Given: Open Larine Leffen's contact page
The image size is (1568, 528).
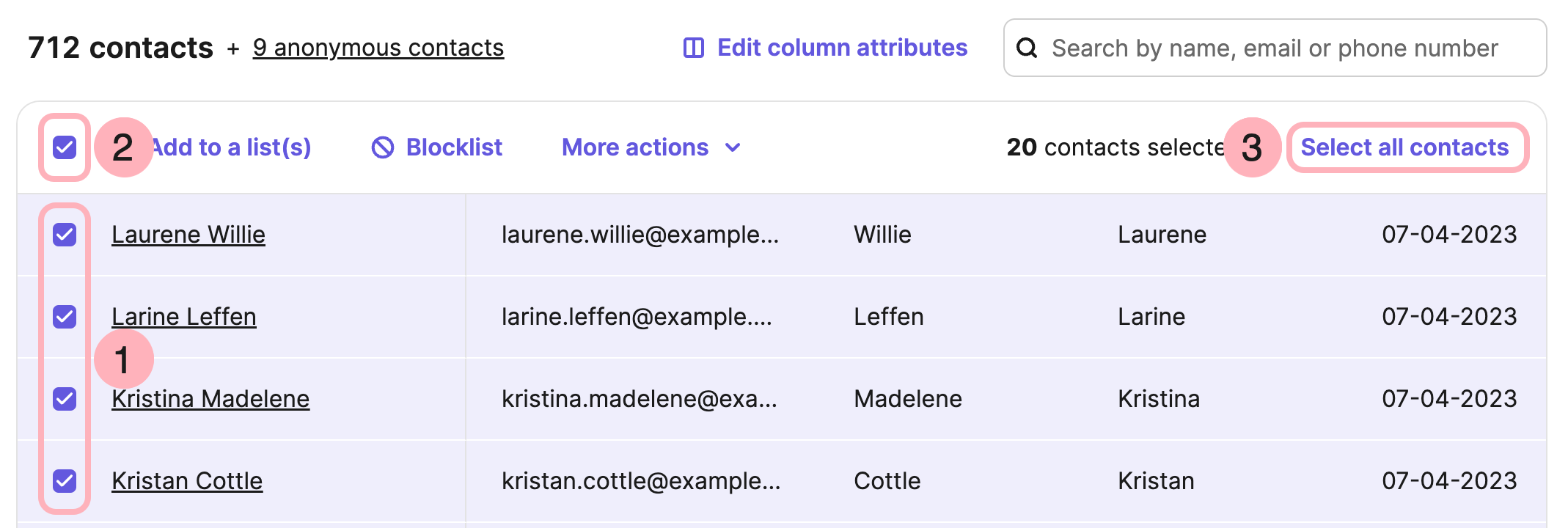Looking at the screenshot, I should tap(184, 317).
